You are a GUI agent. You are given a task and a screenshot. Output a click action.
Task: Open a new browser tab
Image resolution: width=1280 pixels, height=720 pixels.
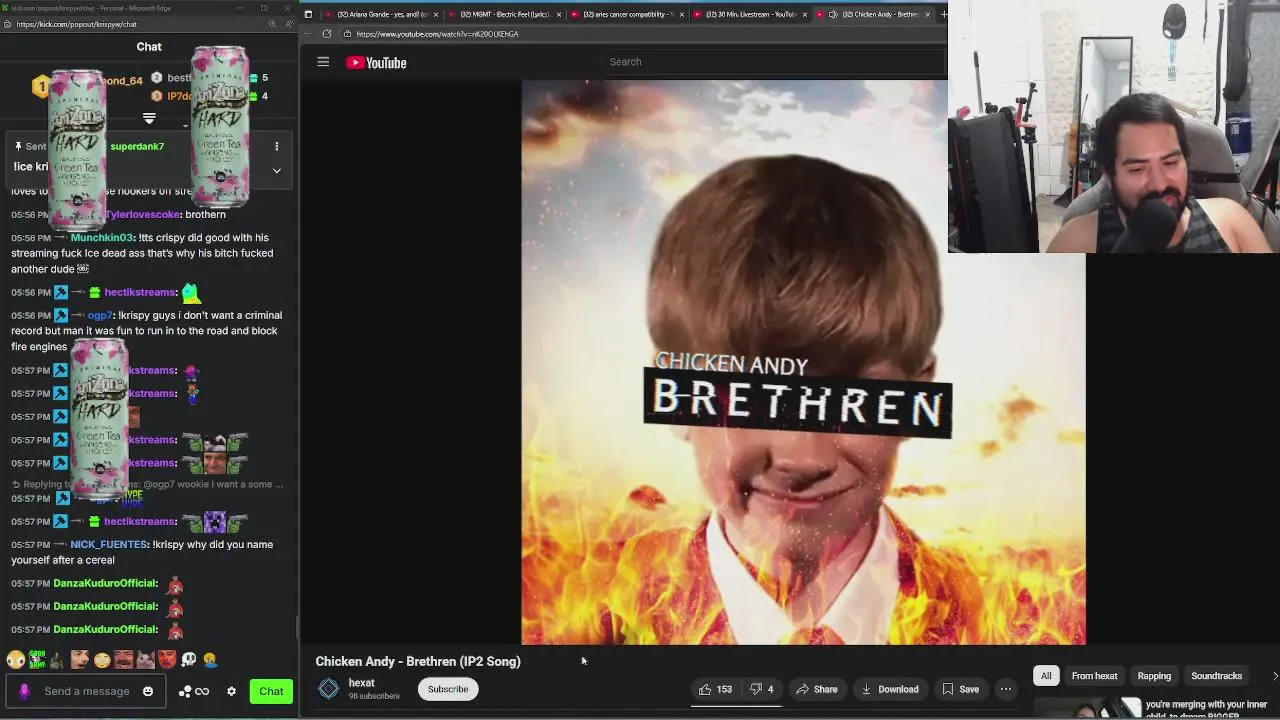[943, 14]
